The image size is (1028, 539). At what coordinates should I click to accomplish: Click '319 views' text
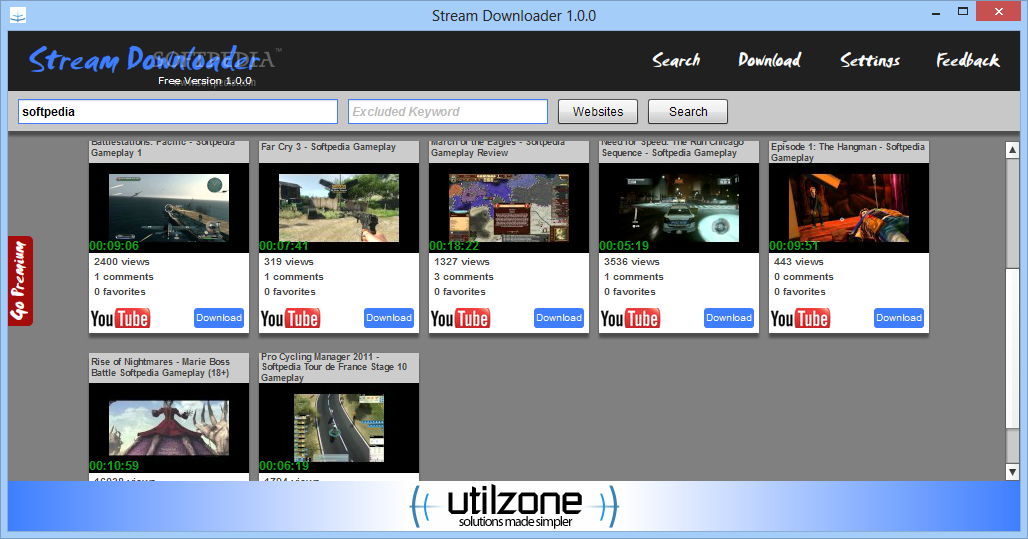point(288,262)
